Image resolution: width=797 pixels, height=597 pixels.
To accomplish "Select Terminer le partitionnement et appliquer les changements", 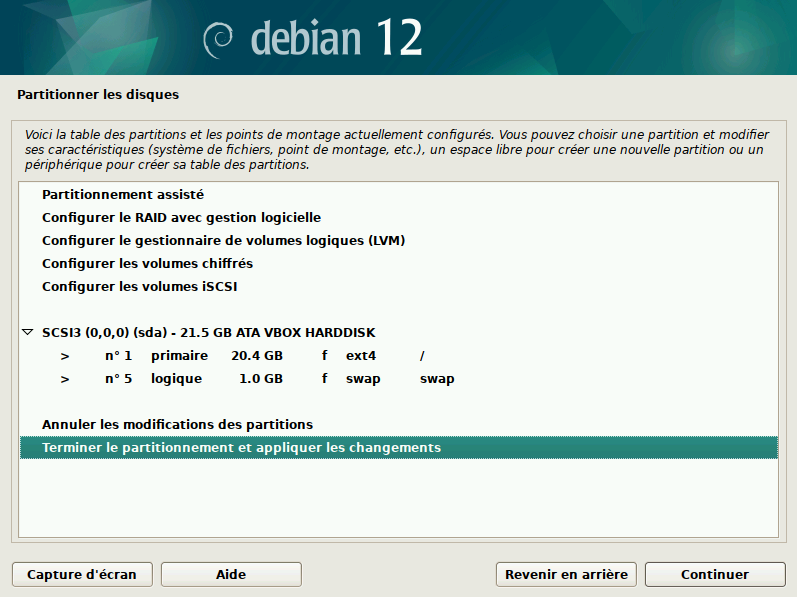I will 399,448.
